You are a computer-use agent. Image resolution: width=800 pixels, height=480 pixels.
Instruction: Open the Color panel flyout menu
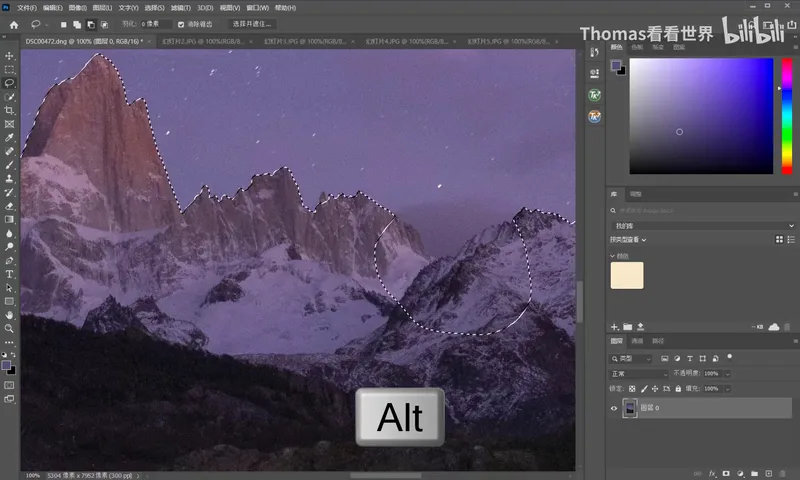[794, 47]
